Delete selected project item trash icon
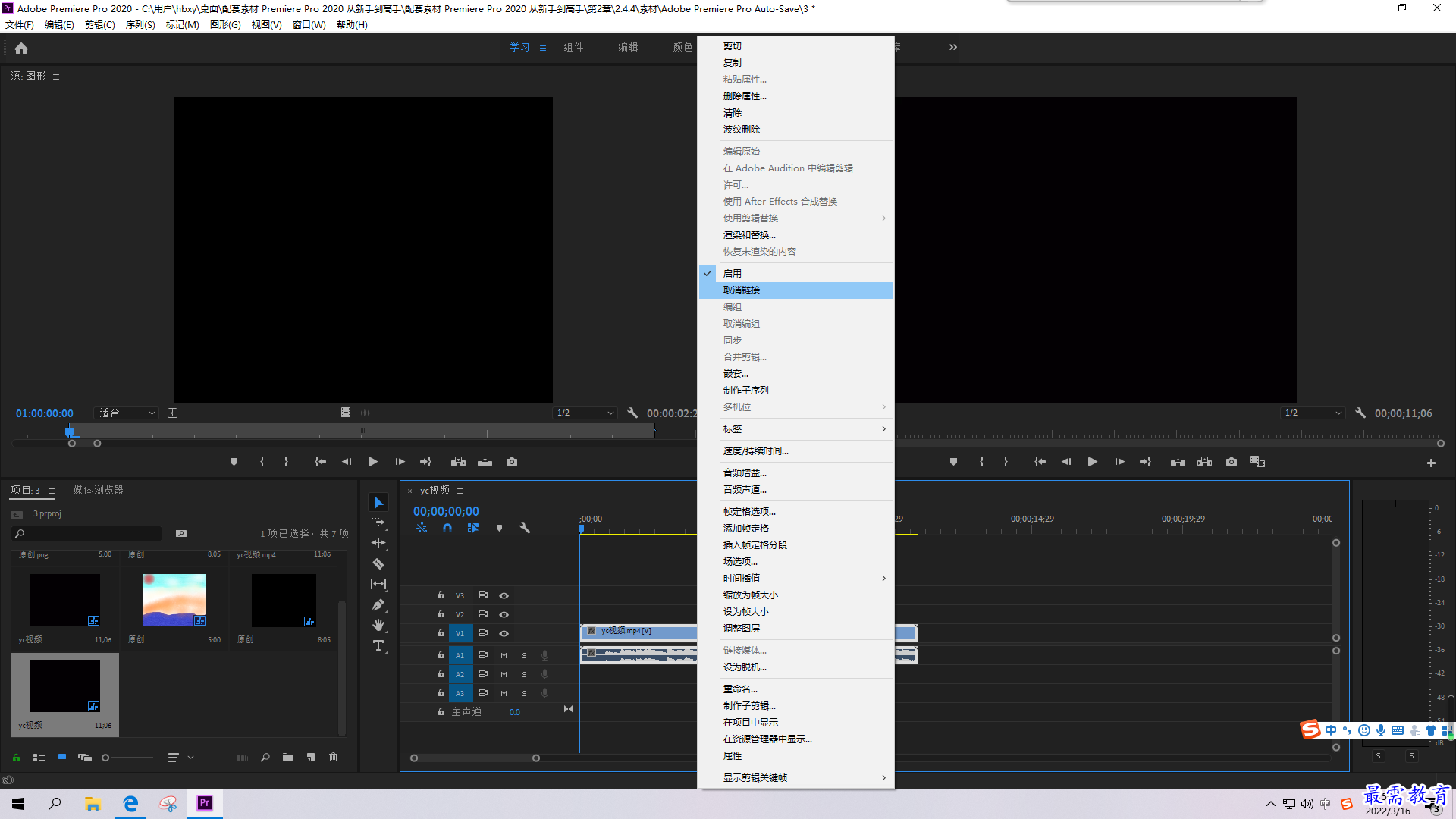The height and width of the screenshot is (819, 1456). [x=333, y=757]
